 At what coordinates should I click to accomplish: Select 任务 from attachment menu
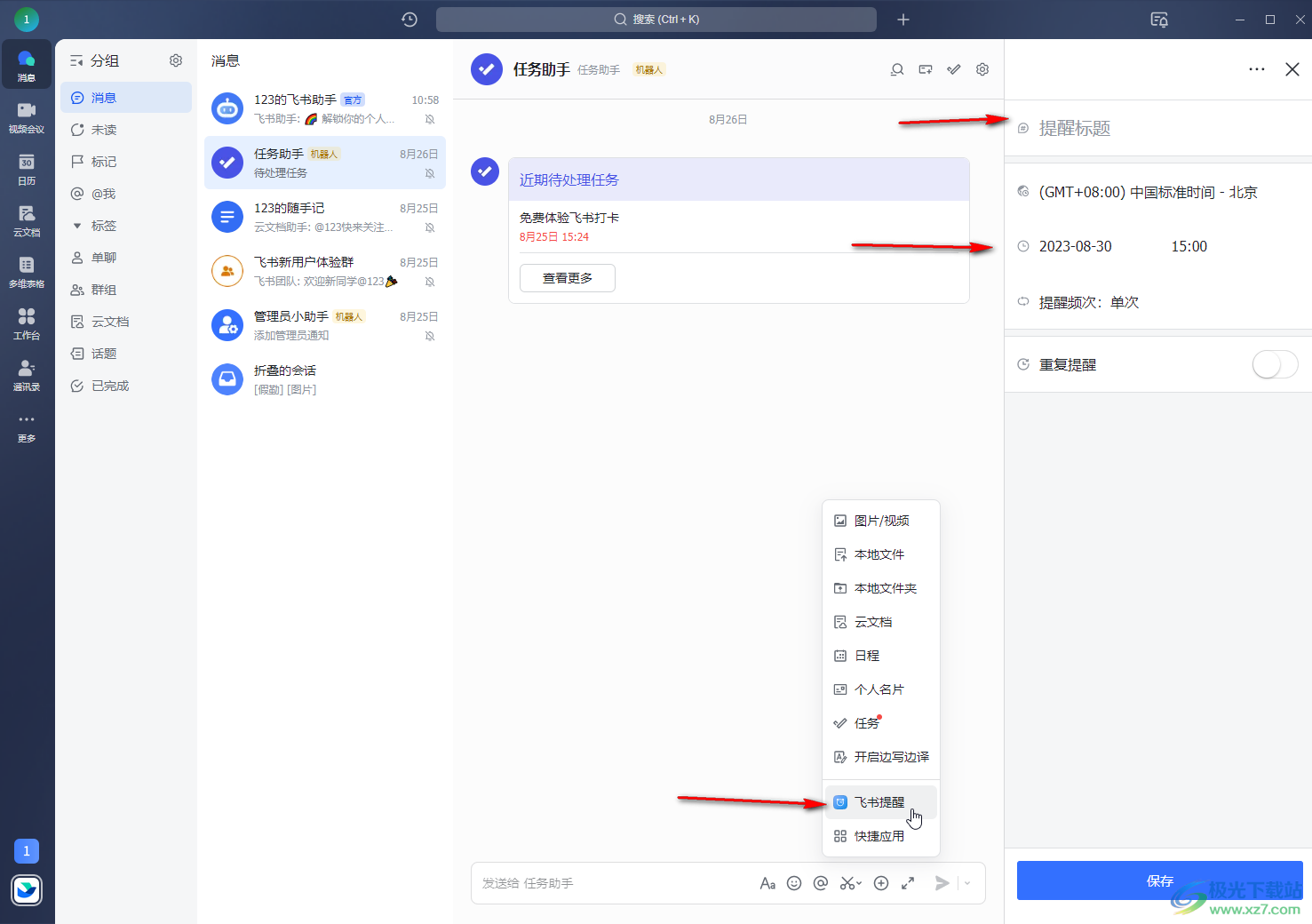pyautogui.click(x=881, y=723)
